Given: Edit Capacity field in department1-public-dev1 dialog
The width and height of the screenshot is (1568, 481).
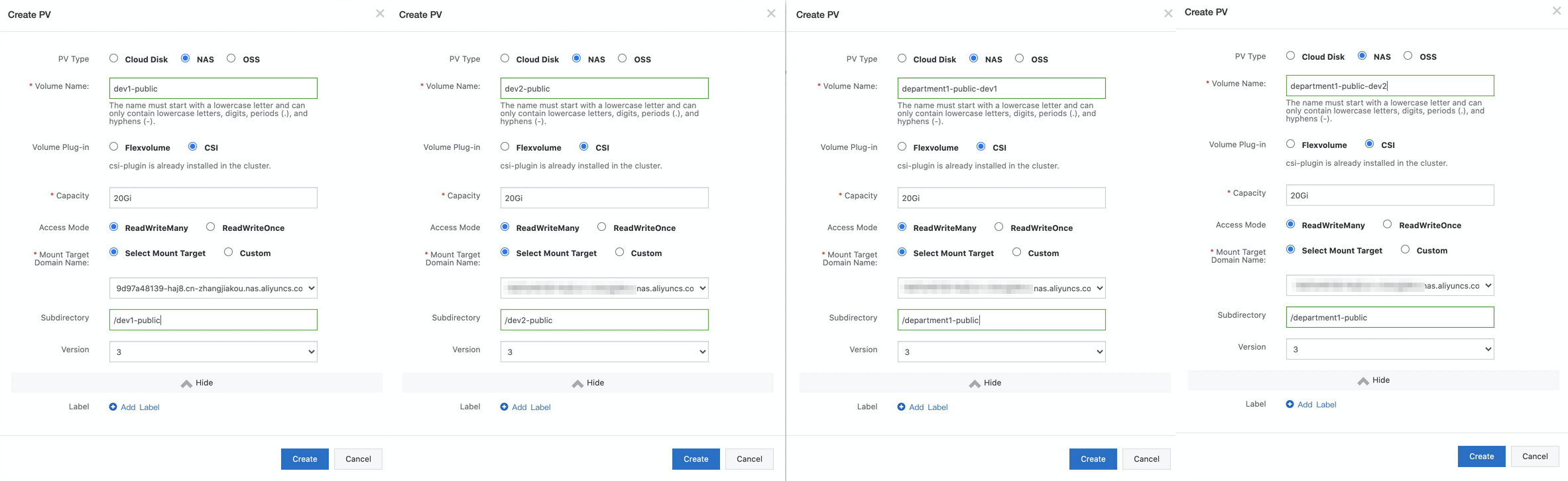Looking at the screenshot, I should (x=1001, y=198).
